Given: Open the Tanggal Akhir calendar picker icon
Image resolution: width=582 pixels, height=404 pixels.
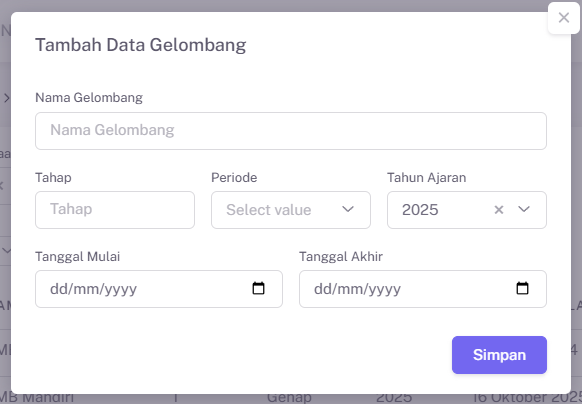Looking at the screenshot, I should point(522,288).
